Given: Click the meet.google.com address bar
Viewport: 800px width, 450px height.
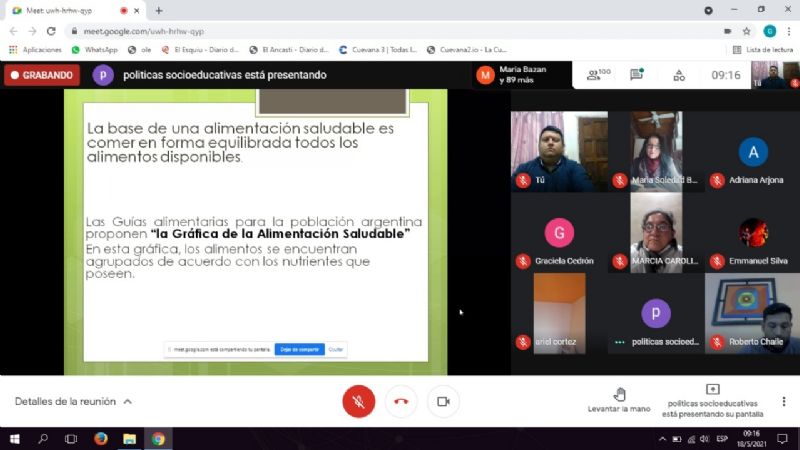Looking at the screenshot, I should click(x=393, y=31).
